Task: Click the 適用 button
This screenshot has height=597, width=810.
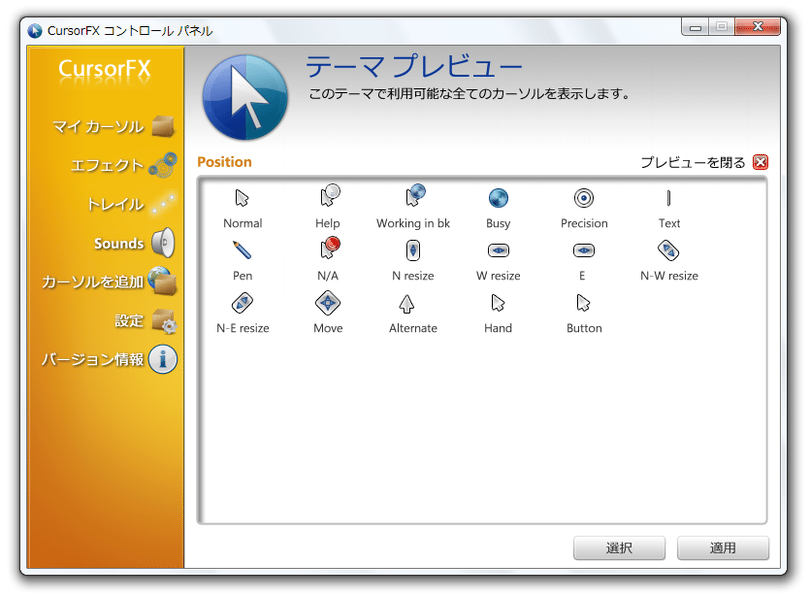Action: coord(723,548)
